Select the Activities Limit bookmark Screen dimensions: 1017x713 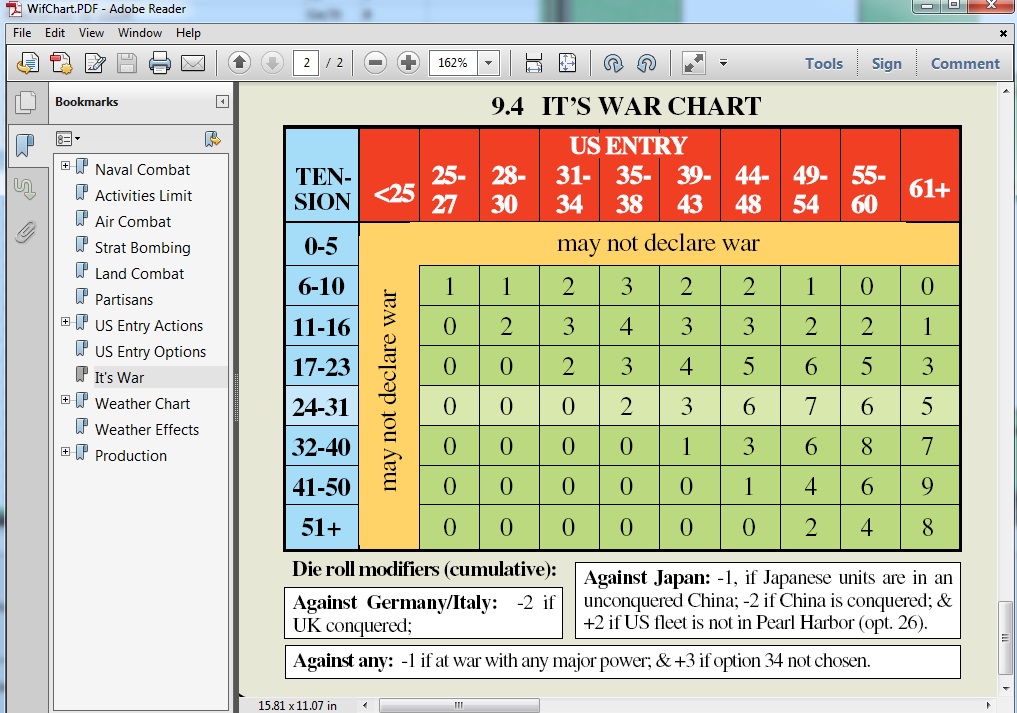point(143,195)
